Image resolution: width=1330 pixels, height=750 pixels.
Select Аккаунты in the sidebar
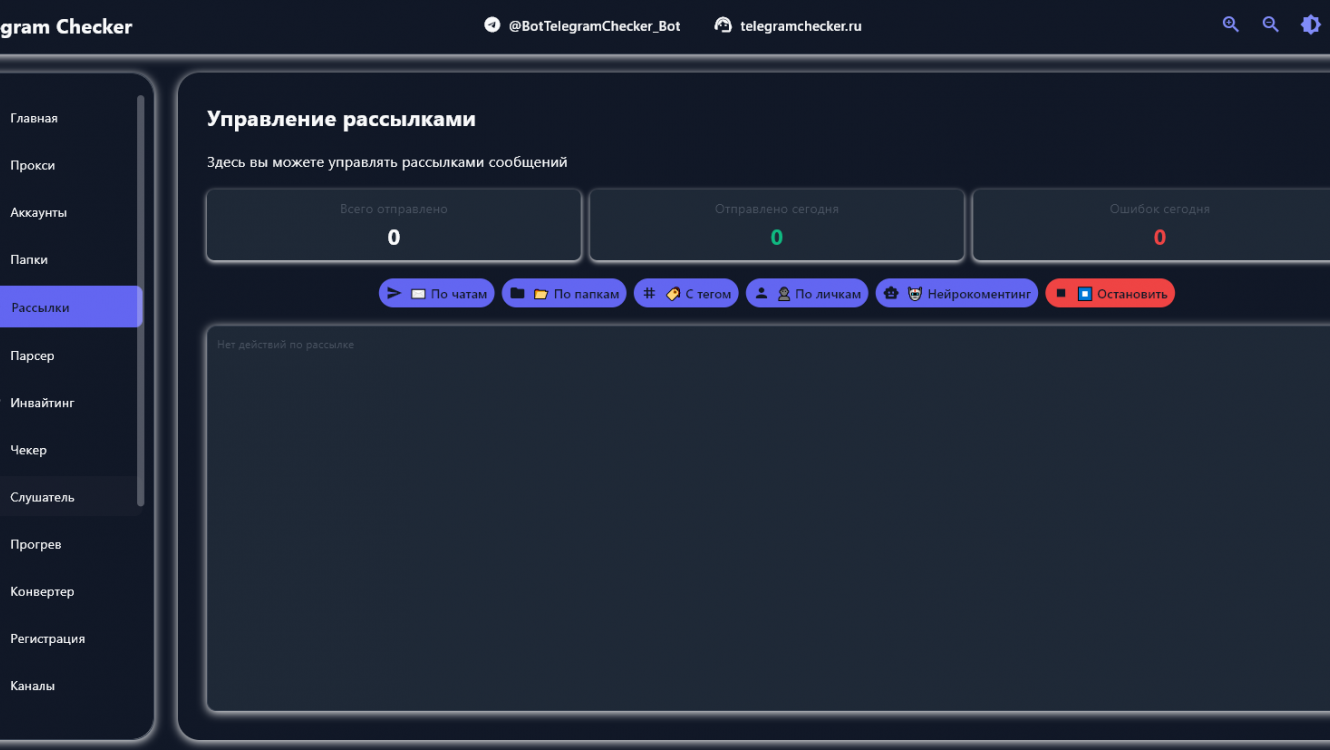[x=39, y=212]
